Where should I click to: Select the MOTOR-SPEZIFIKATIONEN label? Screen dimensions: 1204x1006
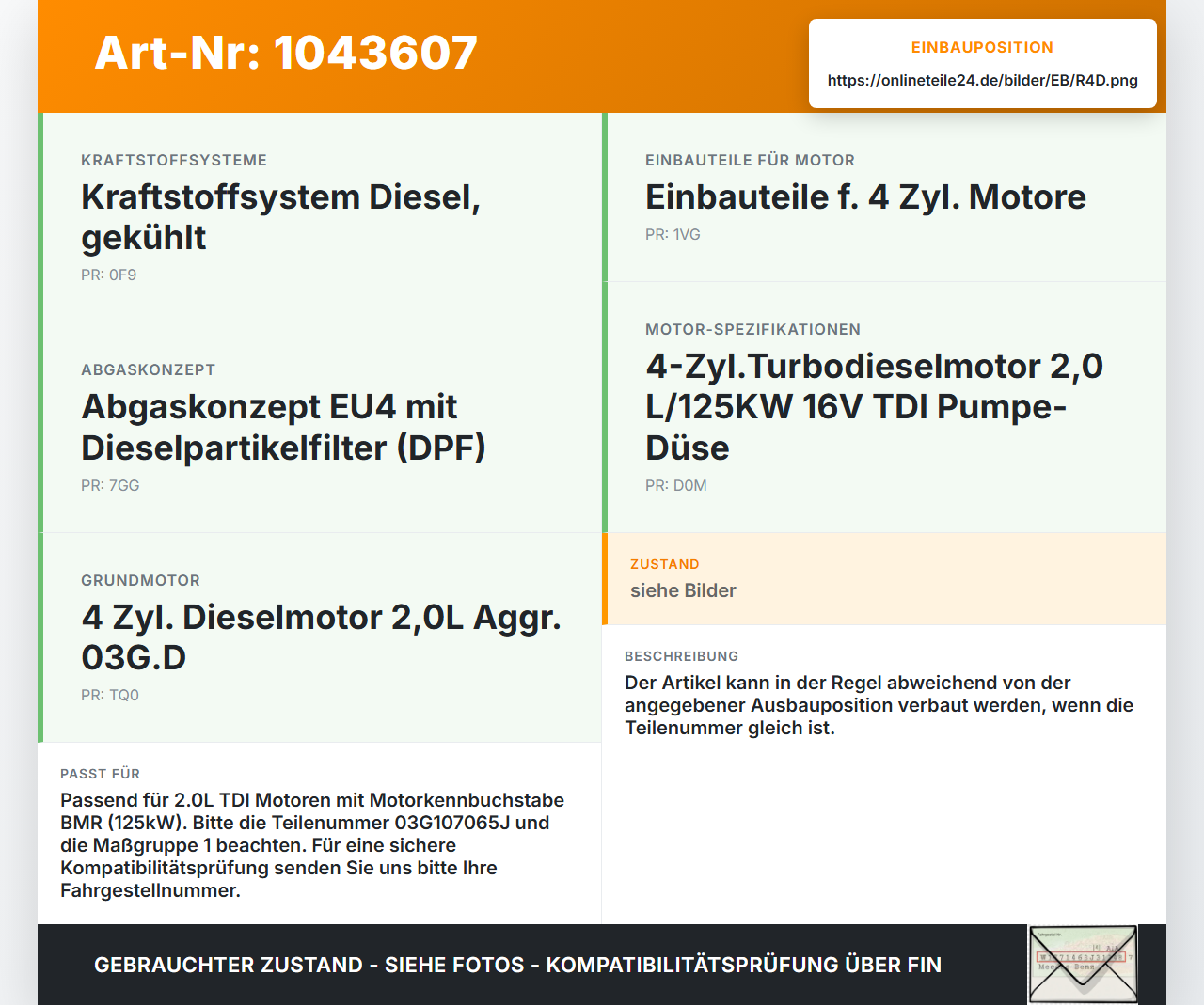click(753, 330)
